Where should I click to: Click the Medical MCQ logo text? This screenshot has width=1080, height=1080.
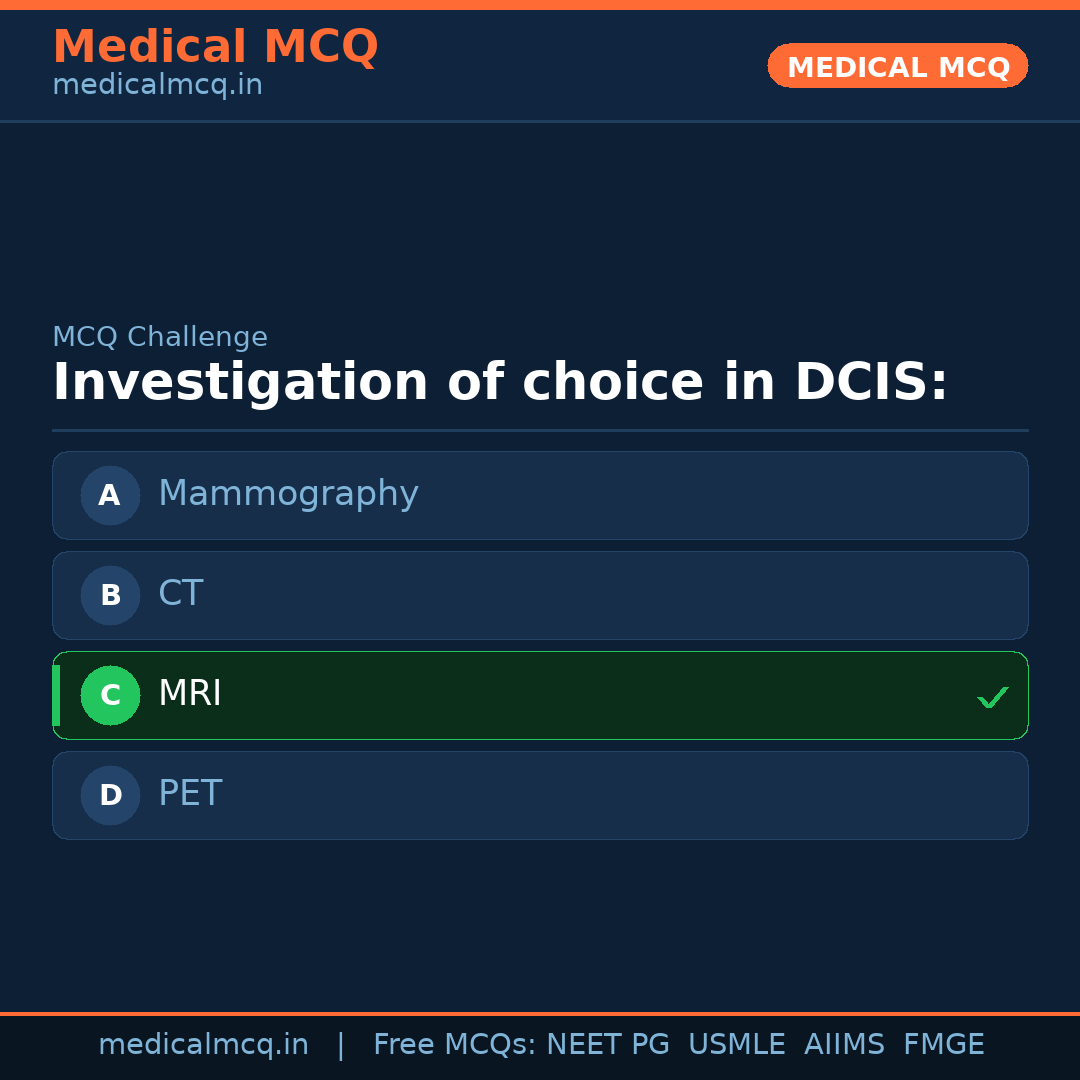point(216,47)
